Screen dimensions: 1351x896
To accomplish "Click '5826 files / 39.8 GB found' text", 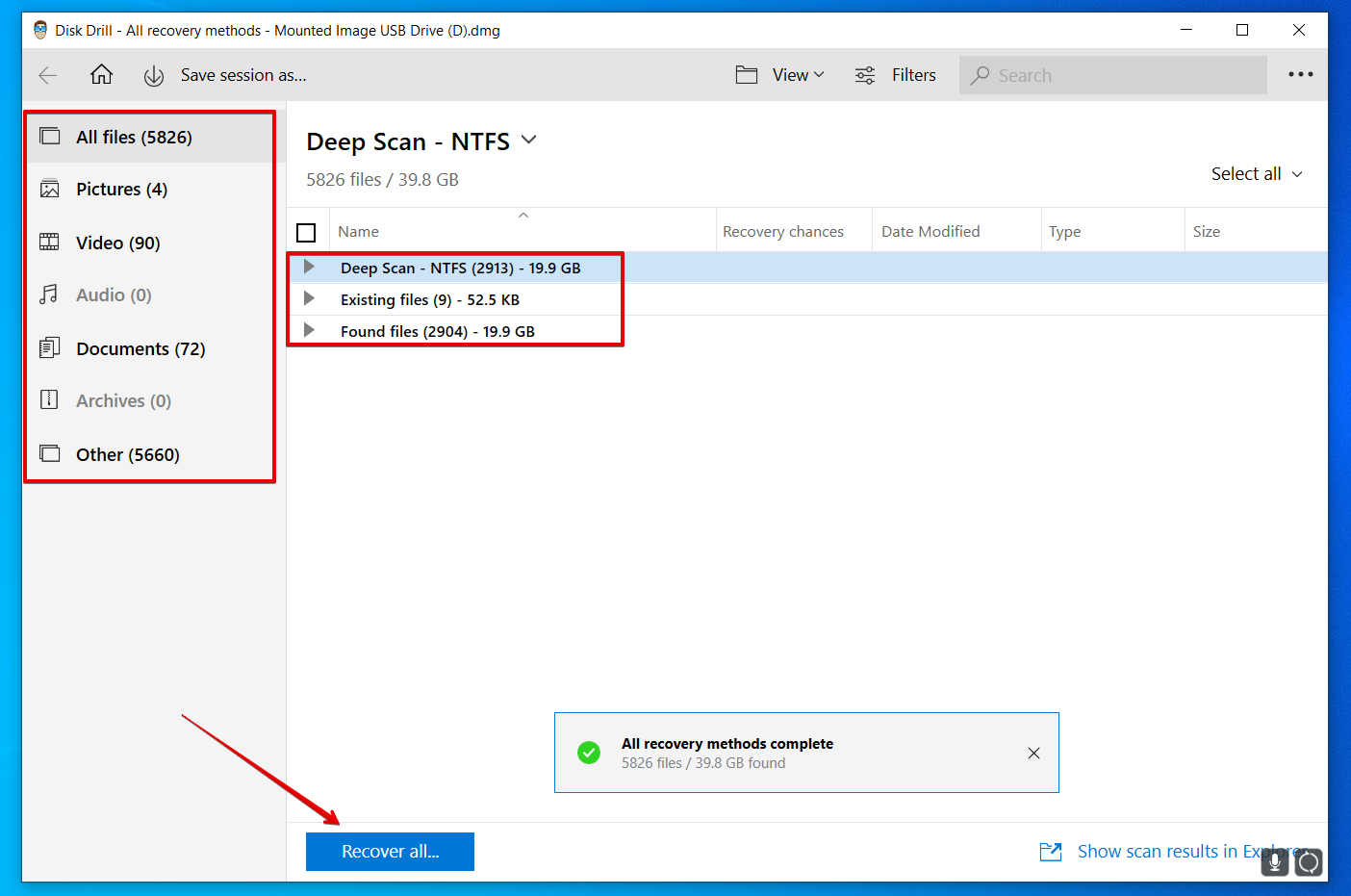I will point(703,763).
